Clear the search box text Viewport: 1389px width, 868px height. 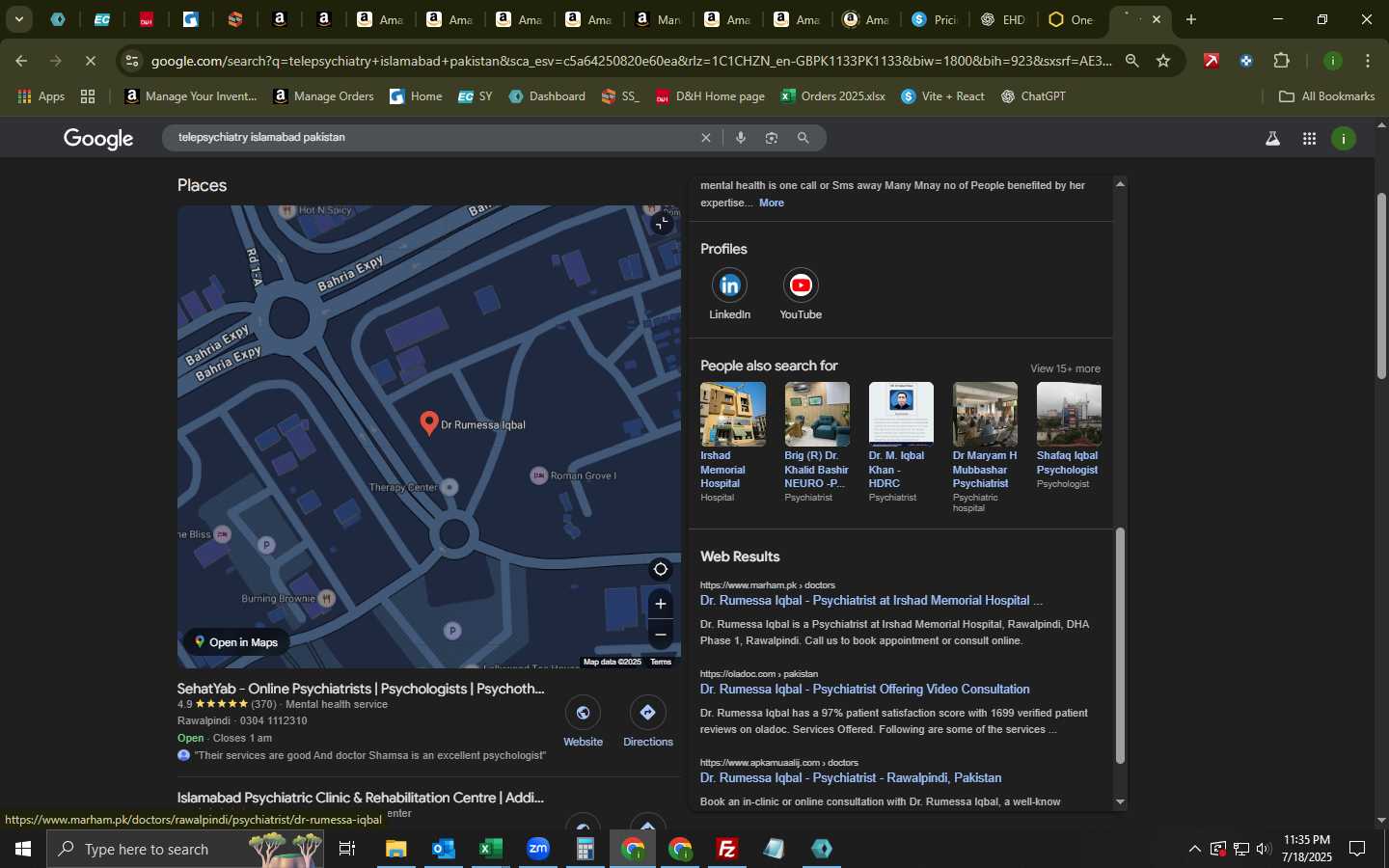pyautogui.click(x=706, y=138)
